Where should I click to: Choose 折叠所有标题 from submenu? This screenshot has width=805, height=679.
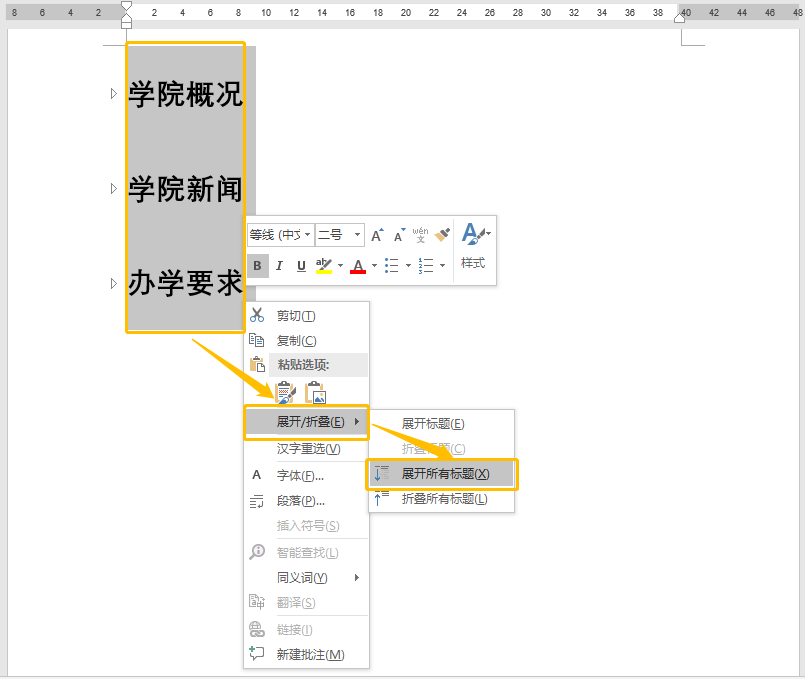pyautogui.click(x=444, y=498)
